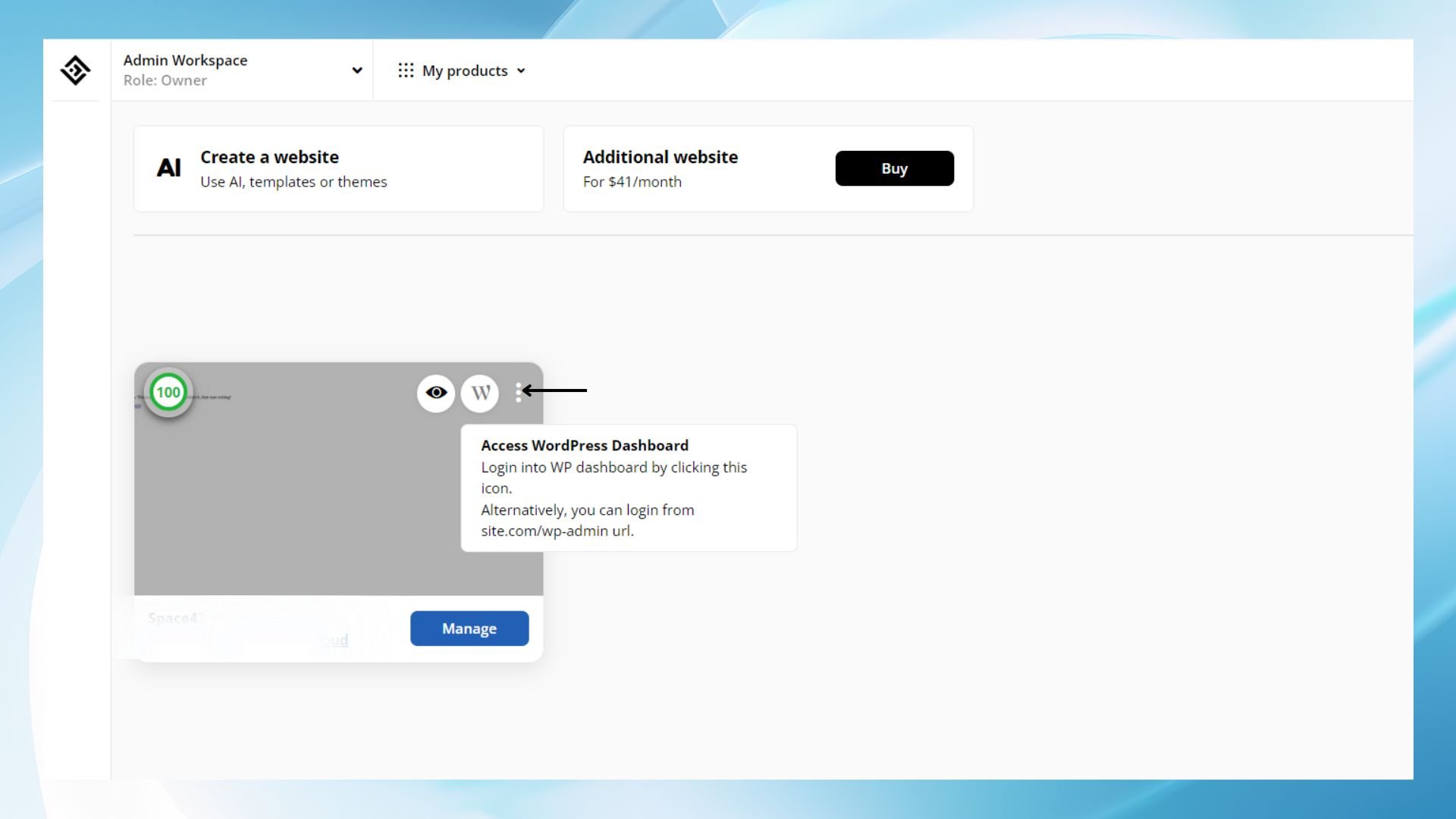The image size is (1456, 819).
Task: Click the apps grid icon beside My products
Action: 406,71
